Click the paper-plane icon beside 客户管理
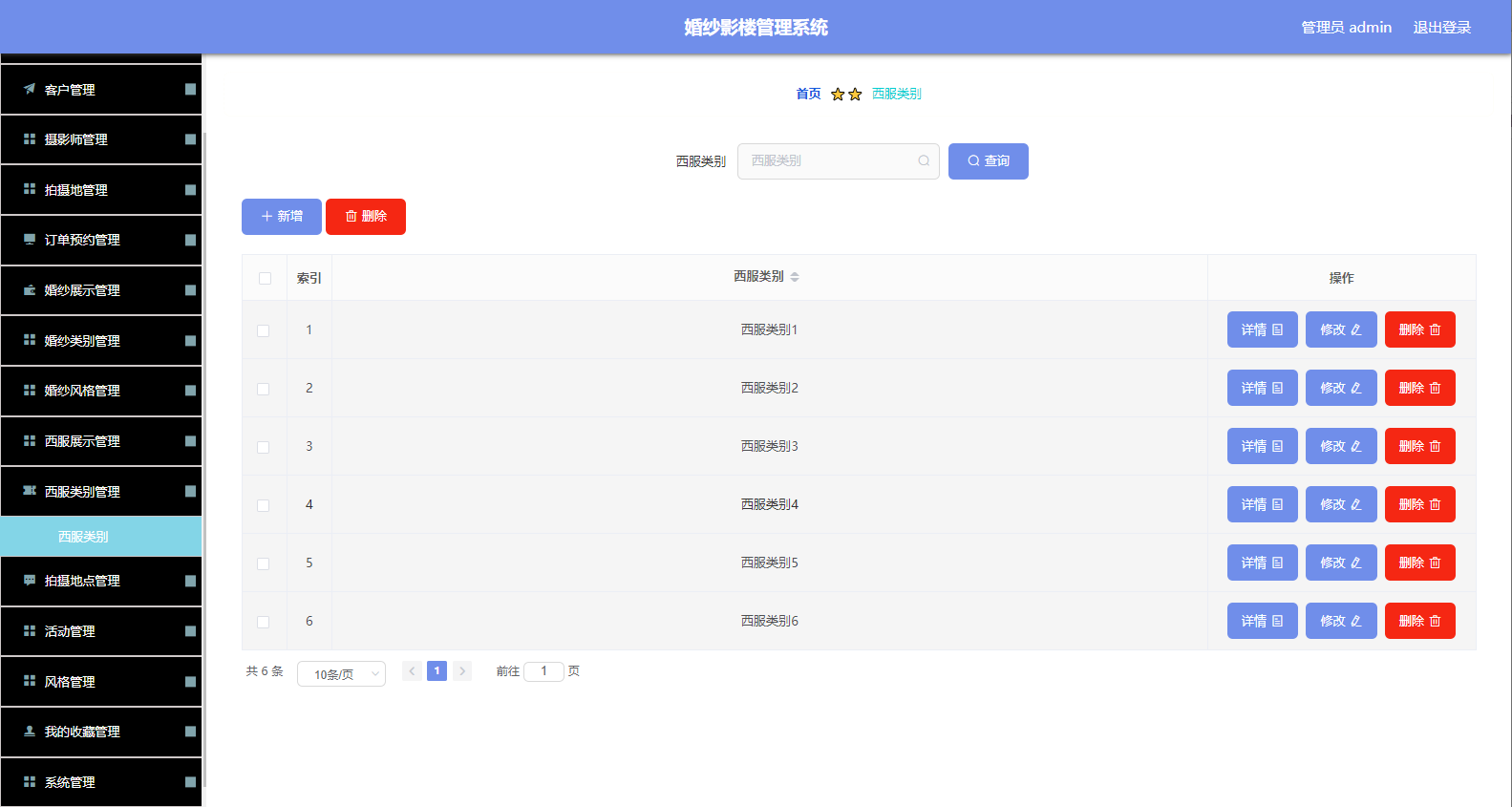 (x=30, y=89)
